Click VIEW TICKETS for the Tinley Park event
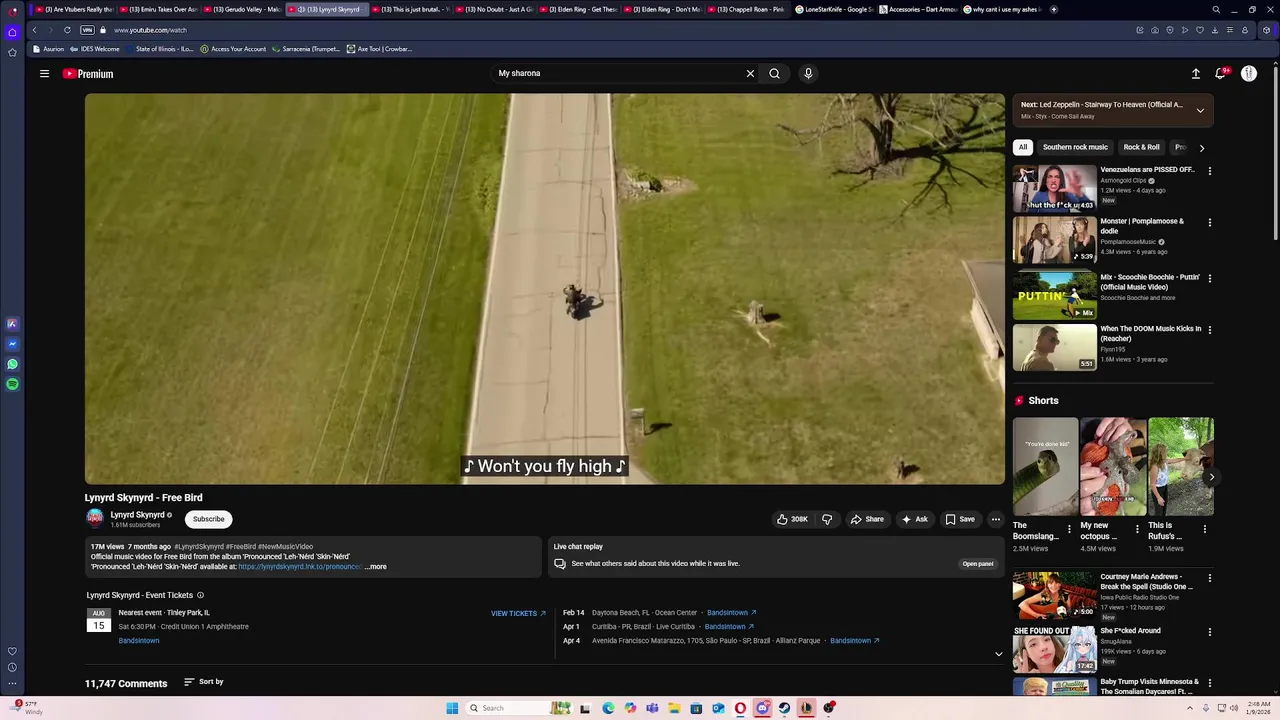1280x720 pixels. [x=518, y=613]
